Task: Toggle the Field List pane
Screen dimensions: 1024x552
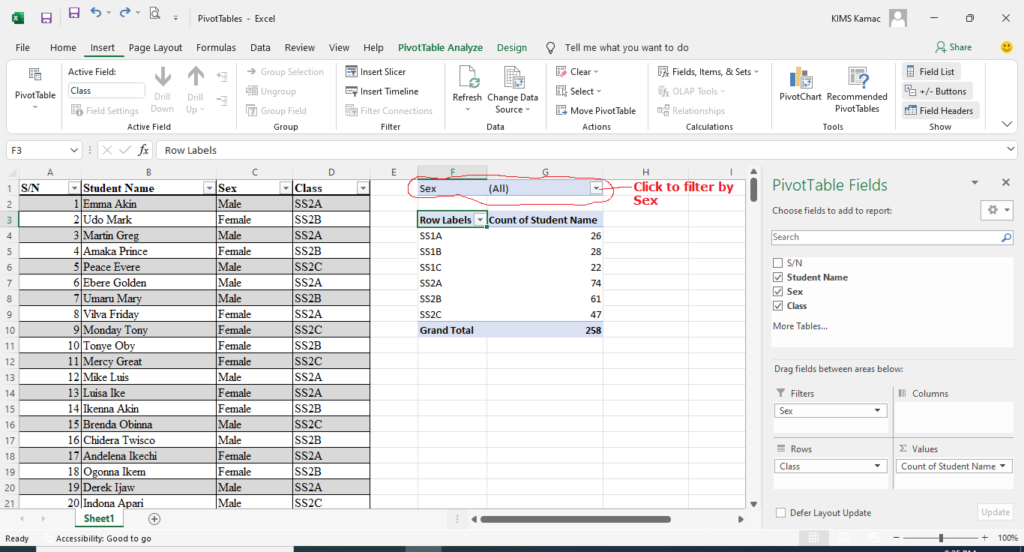Action: coord(930,72)
